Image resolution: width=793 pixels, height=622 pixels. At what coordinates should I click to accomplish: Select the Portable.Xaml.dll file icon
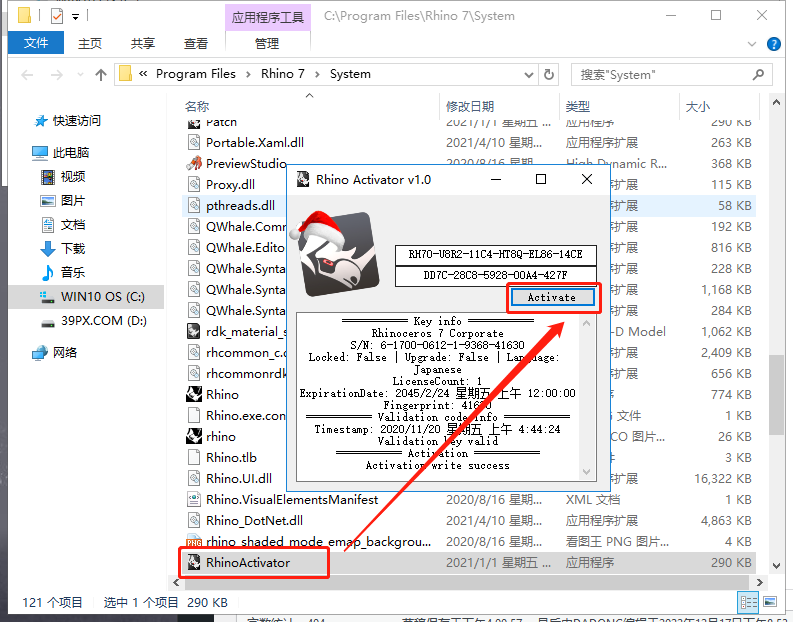(x=194, y=143)
